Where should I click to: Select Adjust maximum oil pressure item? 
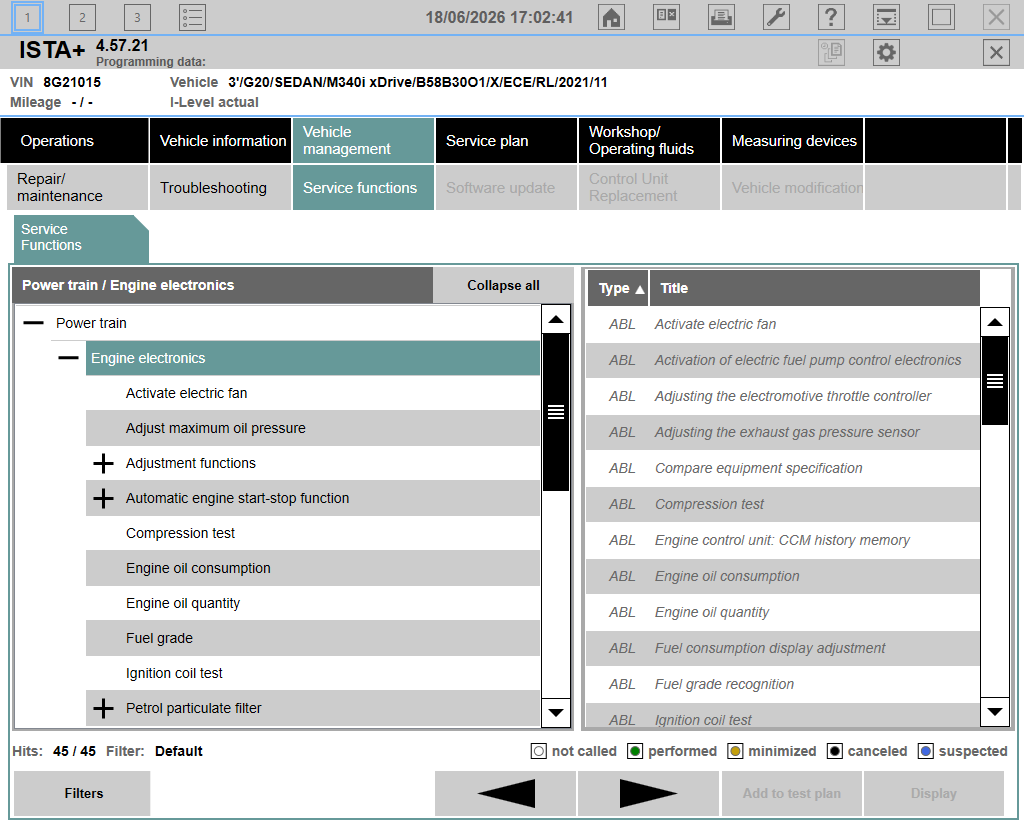coord(313,428)
